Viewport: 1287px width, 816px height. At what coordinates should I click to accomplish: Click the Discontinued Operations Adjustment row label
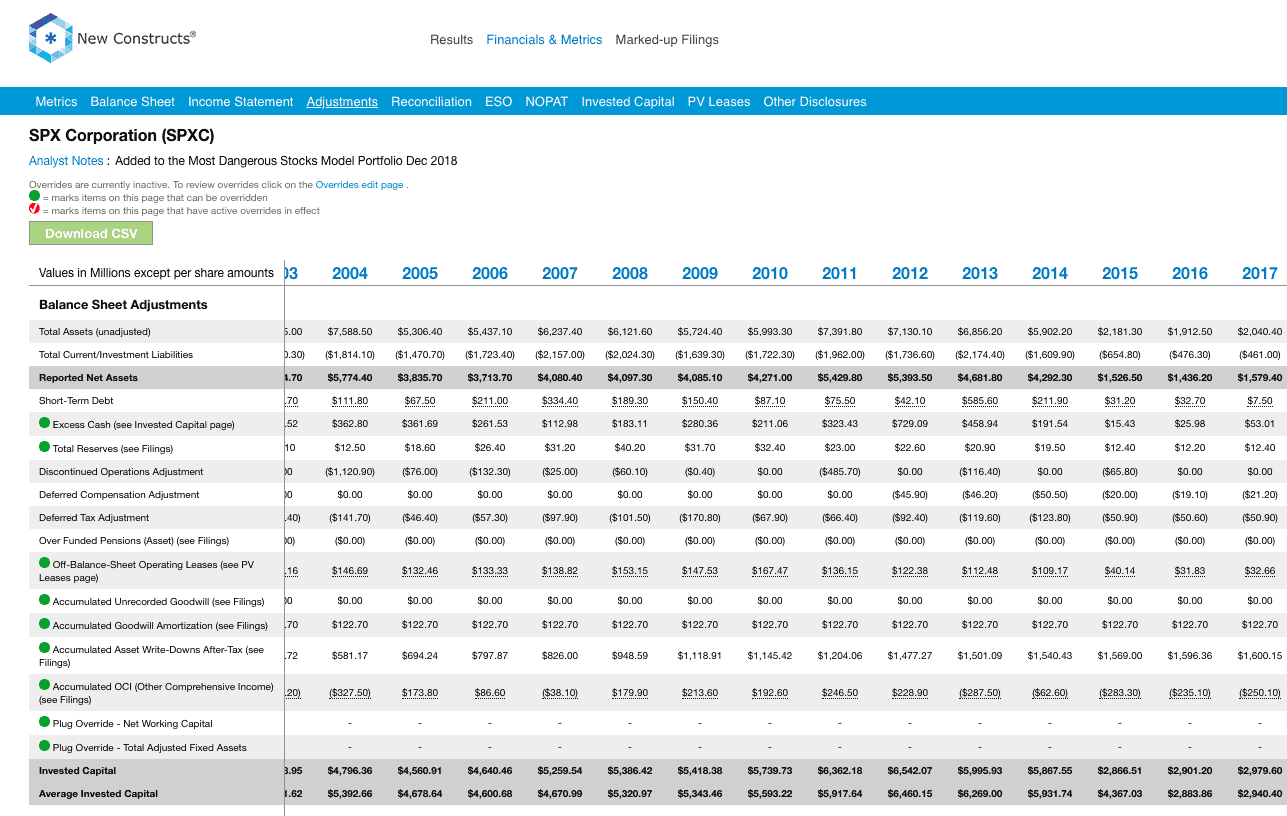(121, 472)
